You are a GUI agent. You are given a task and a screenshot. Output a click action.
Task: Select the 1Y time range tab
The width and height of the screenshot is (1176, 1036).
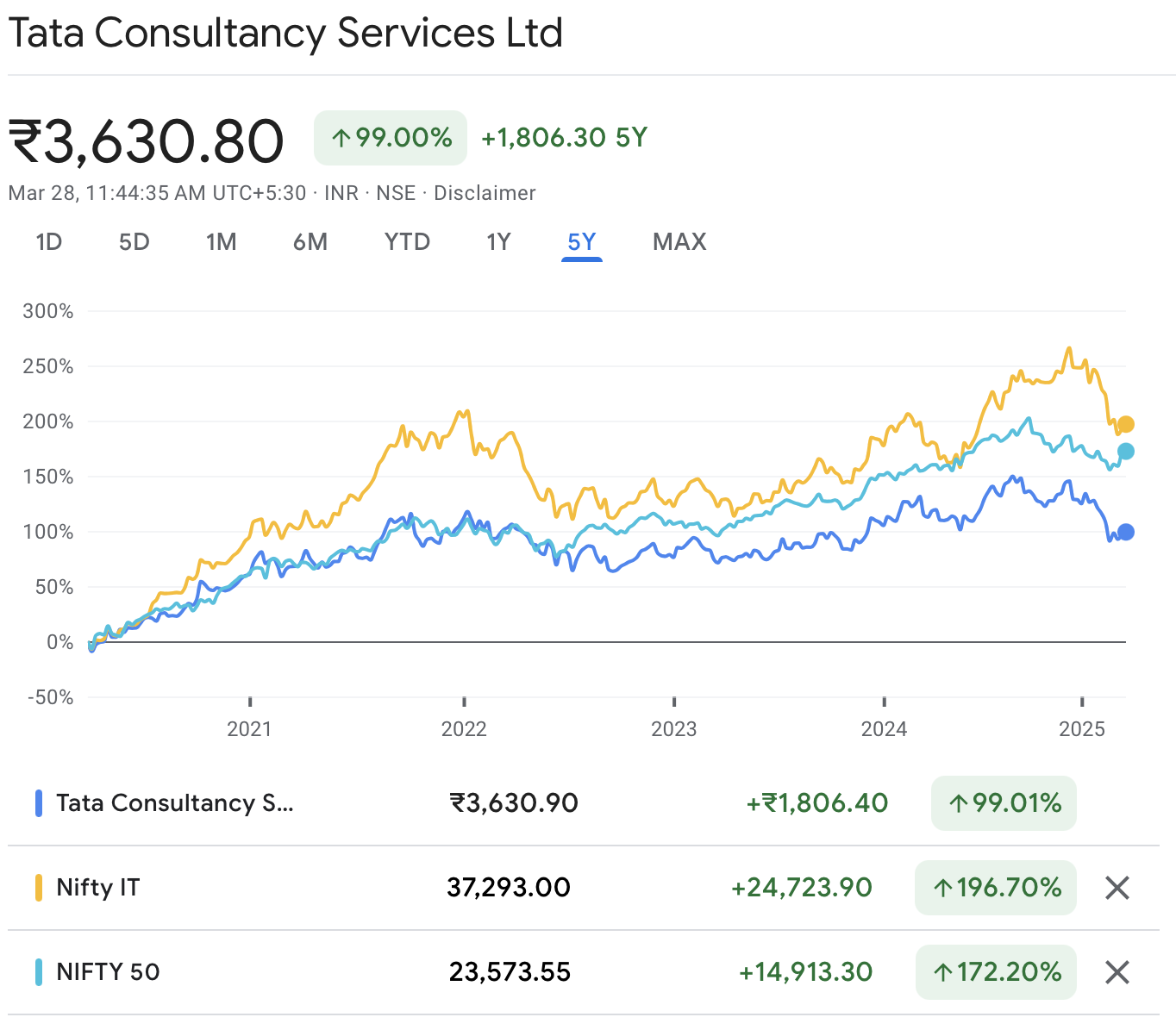(499, 242)
